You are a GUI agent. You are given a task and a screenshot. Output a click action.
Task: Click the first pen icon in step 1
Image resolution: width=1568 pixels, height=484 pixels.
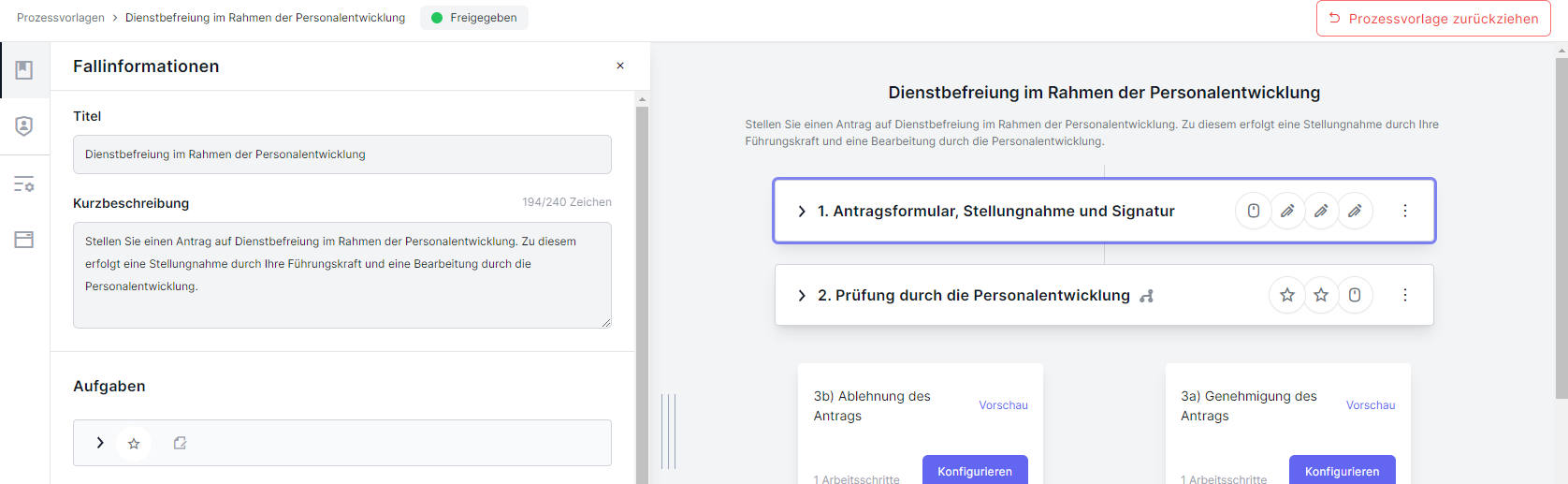pyautogui.click(x=1287, y=211)
